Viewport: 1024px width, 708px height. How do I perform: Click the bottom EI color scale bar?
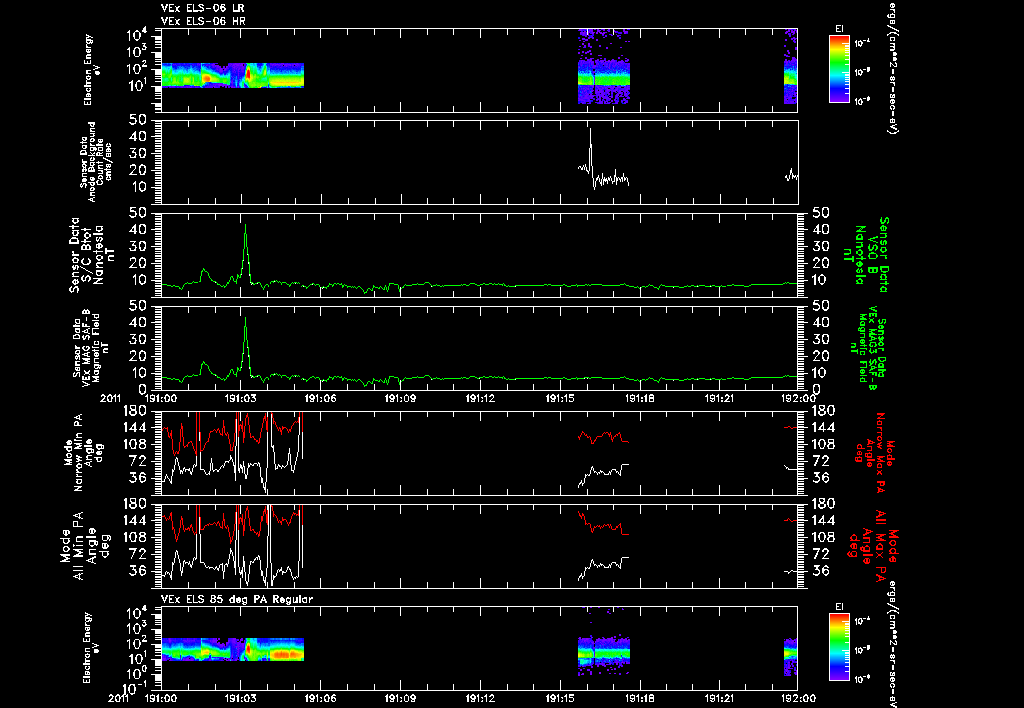839,647
